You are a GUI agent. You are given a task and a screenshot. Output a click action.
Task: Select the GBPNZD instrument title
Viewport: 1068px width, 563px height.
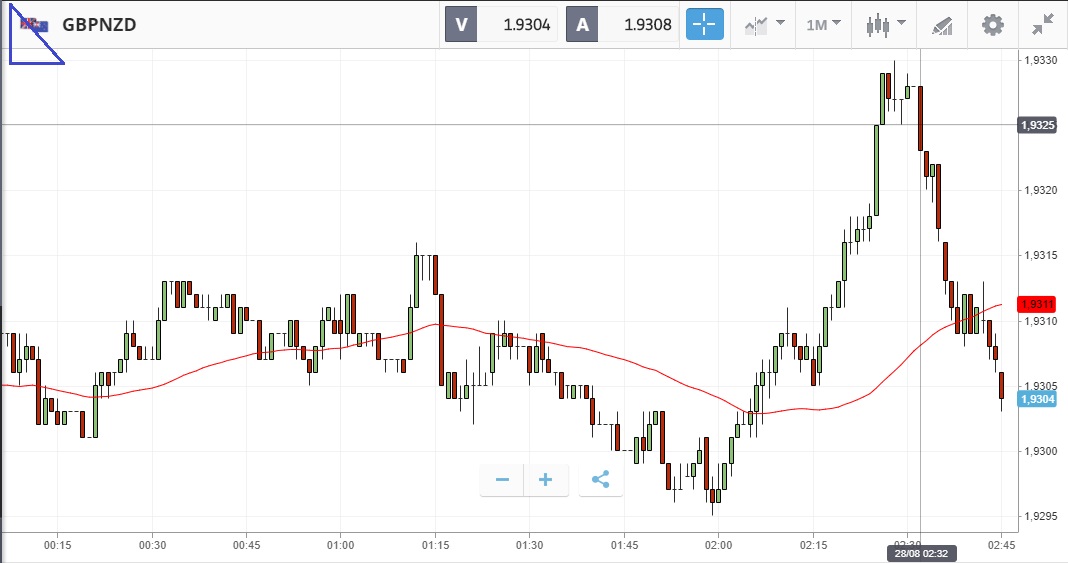click(x=99, y=25)
